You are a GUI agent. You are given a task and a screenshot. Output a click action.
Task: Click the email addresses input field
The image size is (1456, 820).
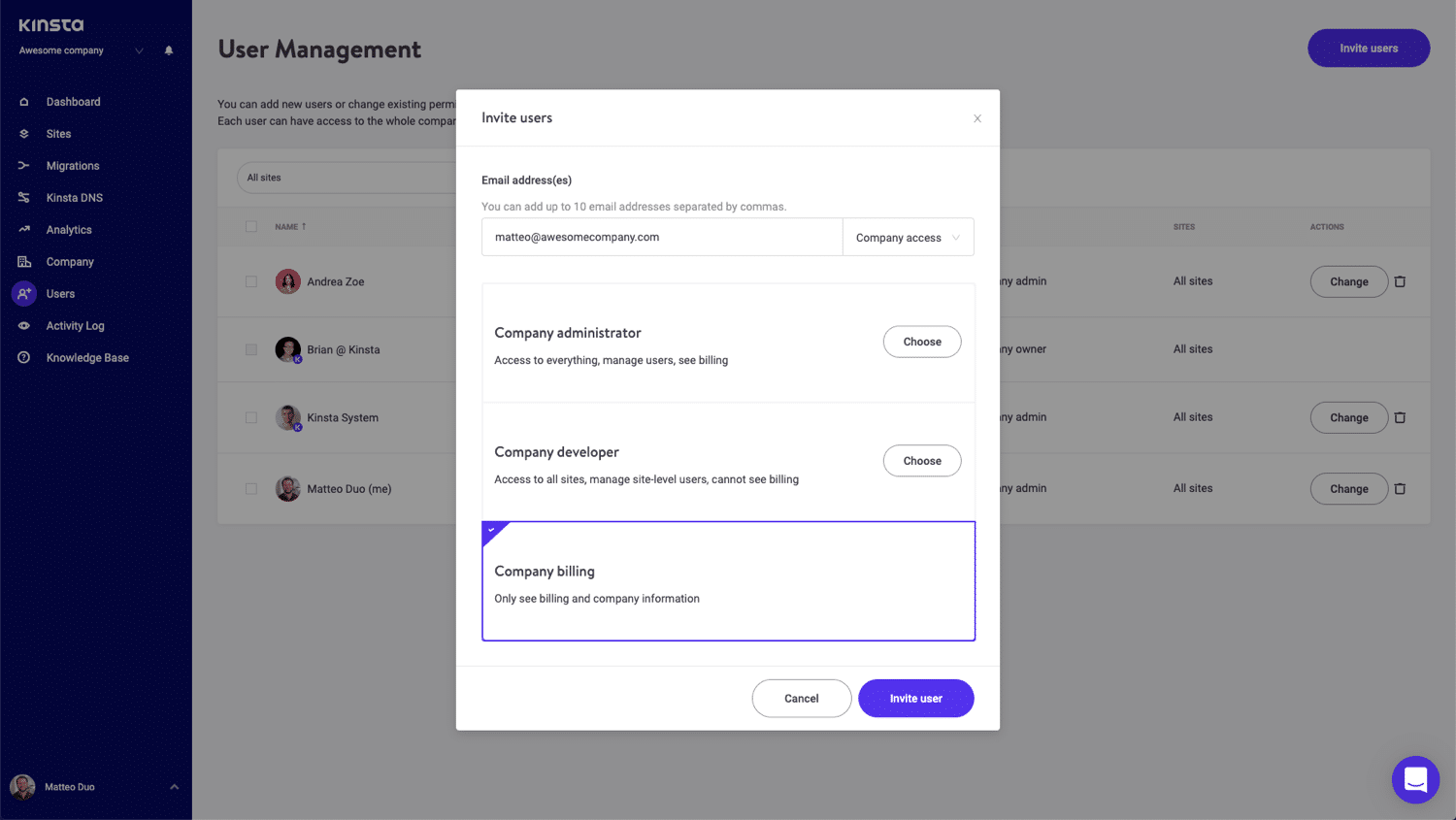[662, 238]
